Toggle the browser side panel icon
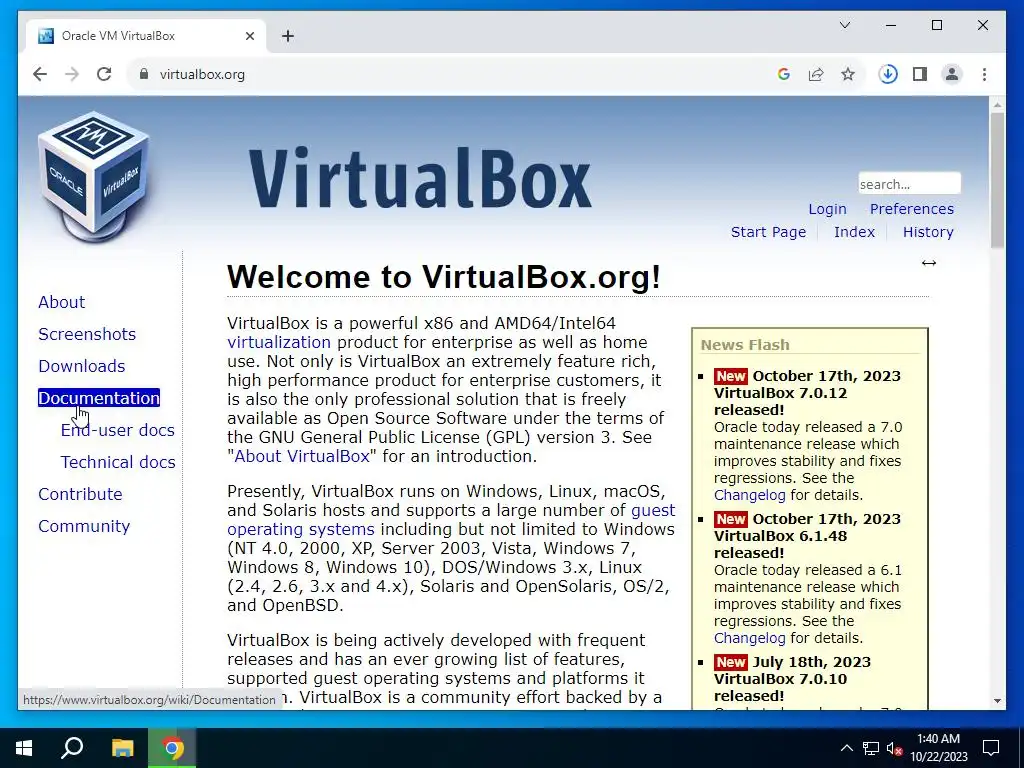This screenshot has width=1024, height=768. (920, 74)
